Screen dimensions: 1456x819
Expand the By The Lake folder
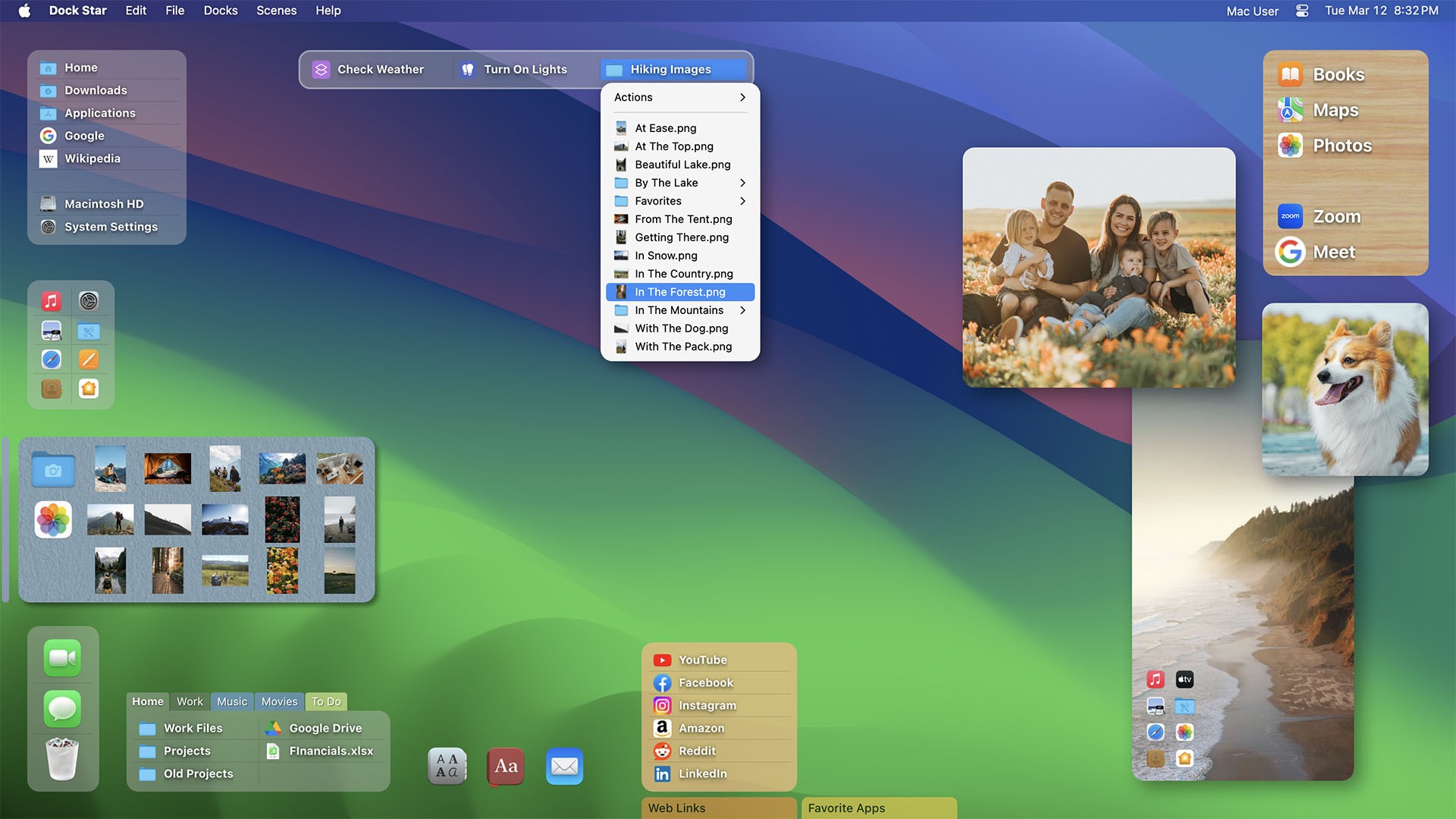(680, 183)
